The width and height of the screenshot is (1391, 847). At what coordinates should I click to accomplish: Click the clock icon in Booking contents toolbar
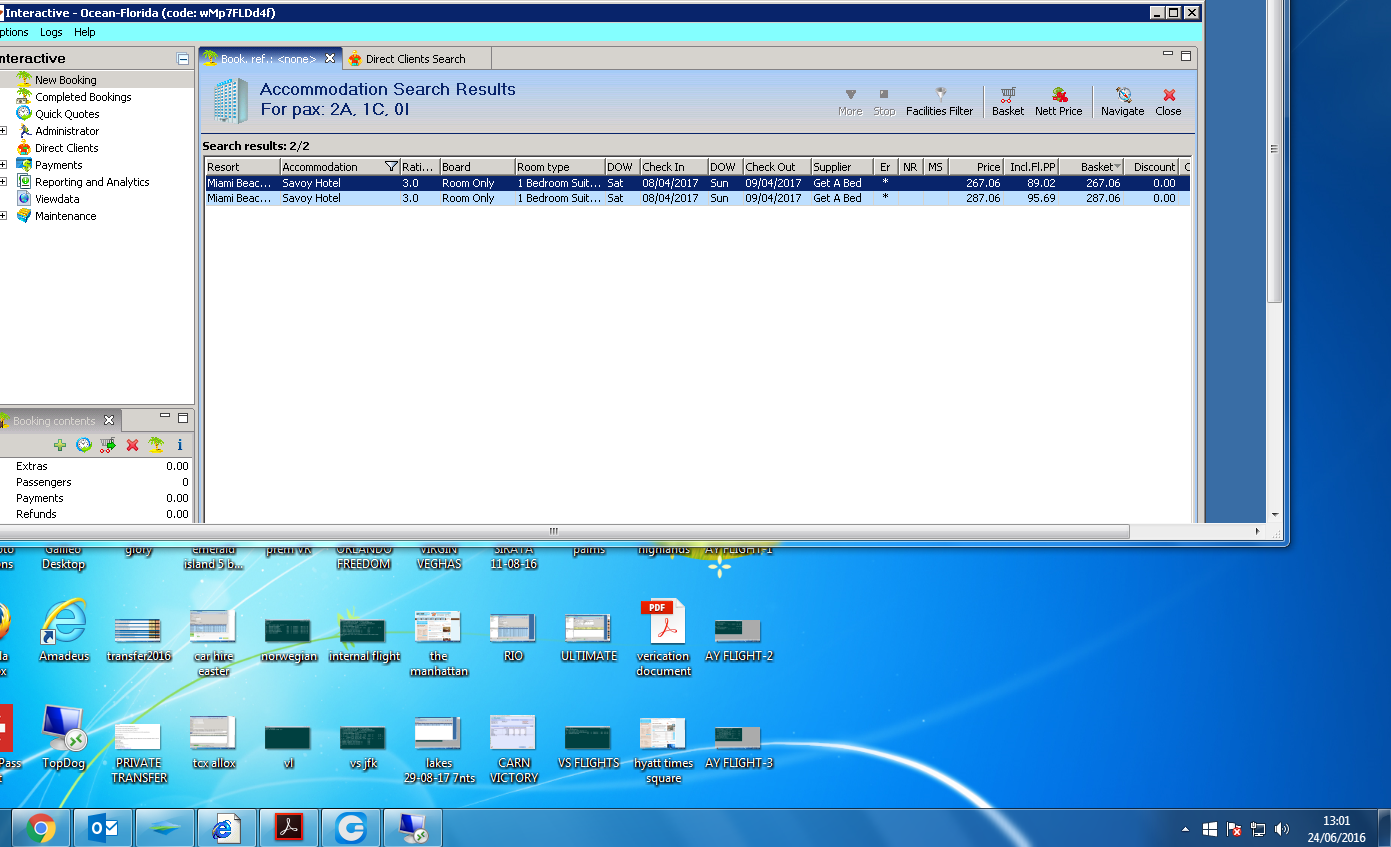pyautogui.click(x=84, y=445)
